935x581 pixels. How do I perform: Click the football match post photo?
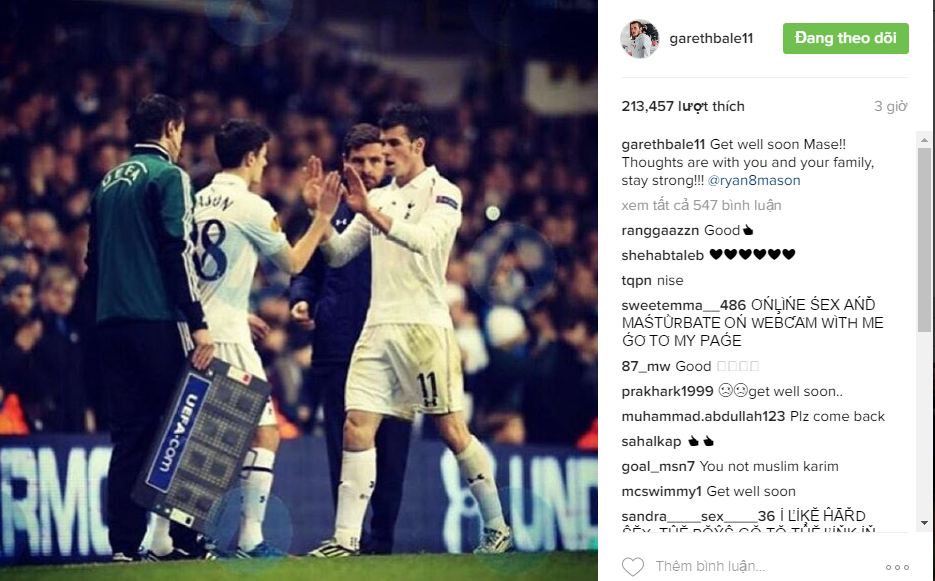click(299, 290)
